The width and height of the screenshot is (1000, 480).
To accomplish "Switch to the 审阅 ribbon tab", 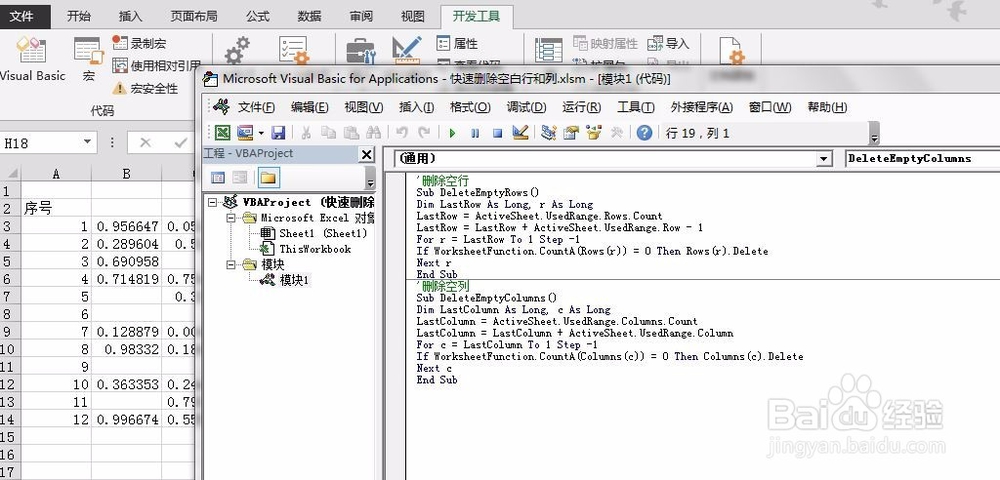I will coord(361,17).
